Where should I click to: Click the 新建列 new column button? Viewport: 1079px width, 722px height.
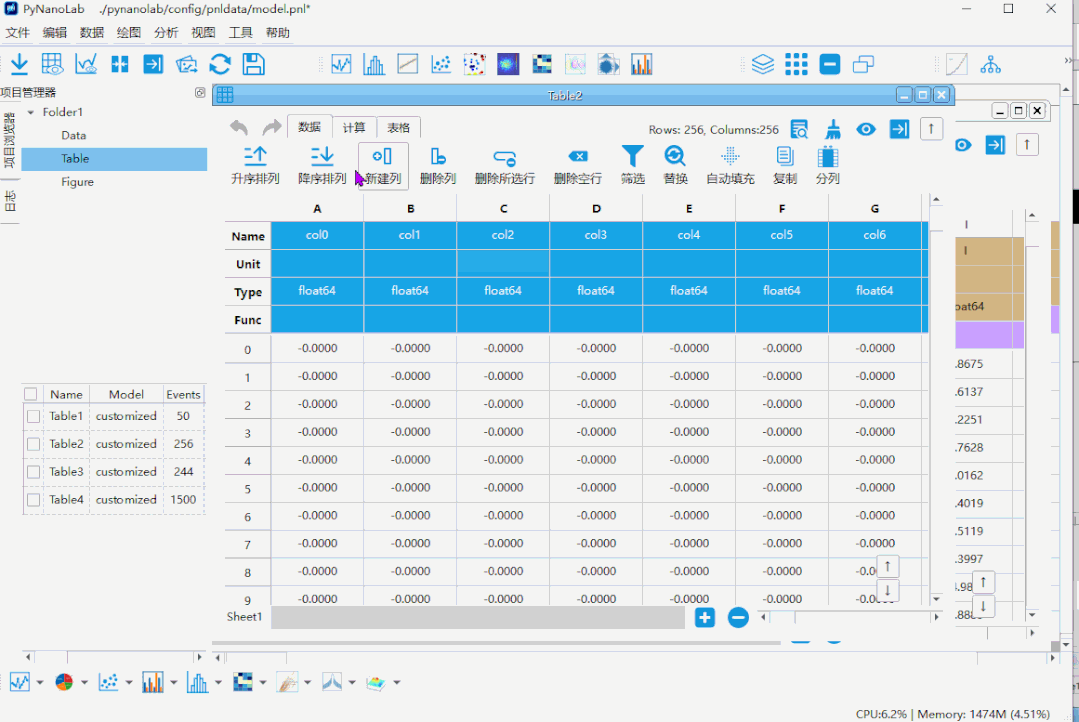(383, 165)
